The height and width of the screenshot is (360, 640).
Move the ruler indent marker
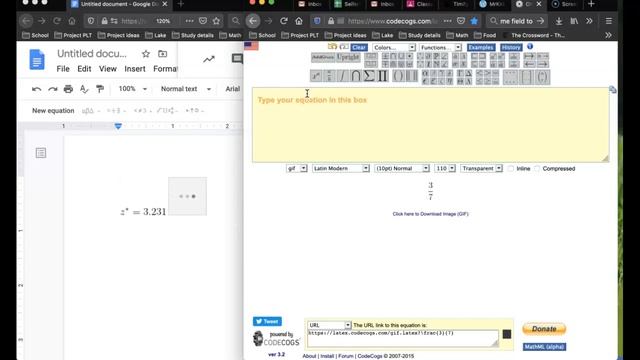point(118,127)
